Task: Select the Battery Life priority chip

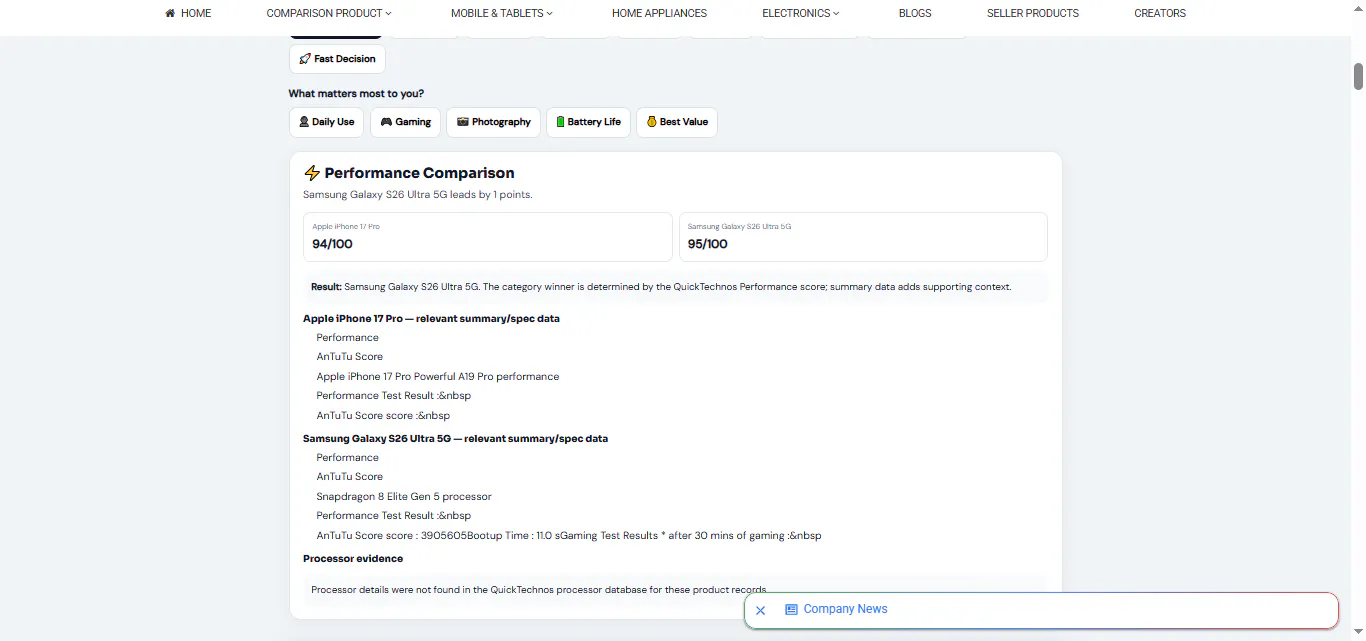Action: coord(588,122)
